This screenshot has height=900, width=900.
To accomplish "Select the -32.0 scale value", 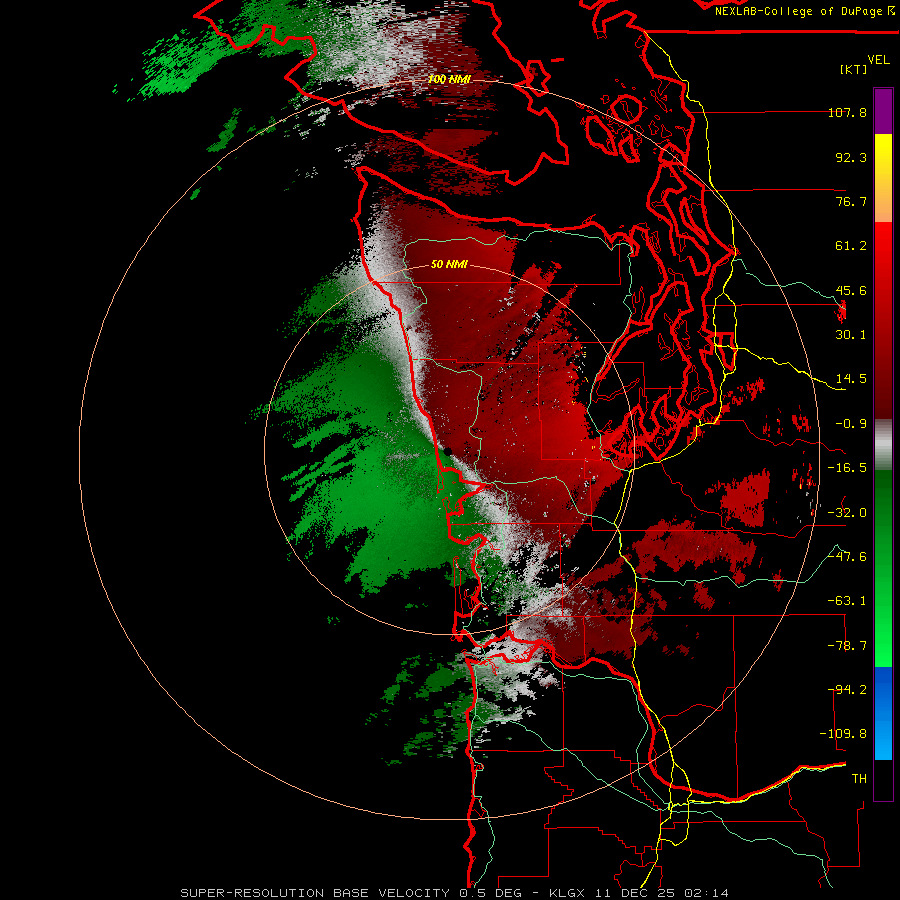I will 847,513.
